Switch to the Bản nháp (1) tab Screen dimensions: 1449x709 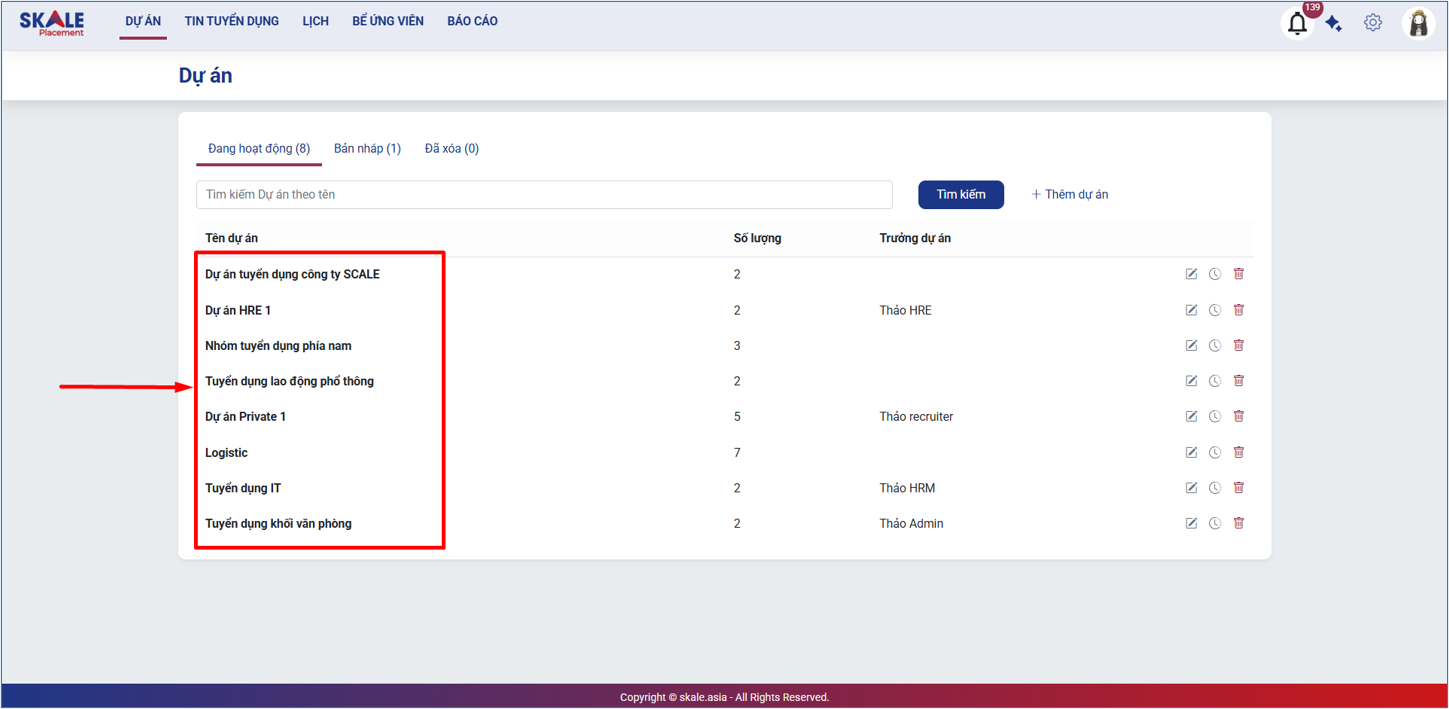367,149
